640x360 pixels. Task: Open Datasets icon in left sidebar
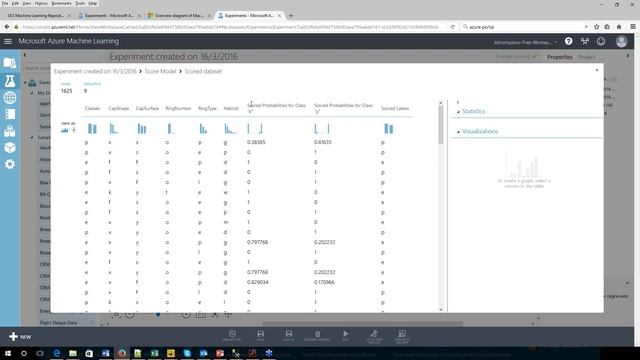click(x=10, y=131)
